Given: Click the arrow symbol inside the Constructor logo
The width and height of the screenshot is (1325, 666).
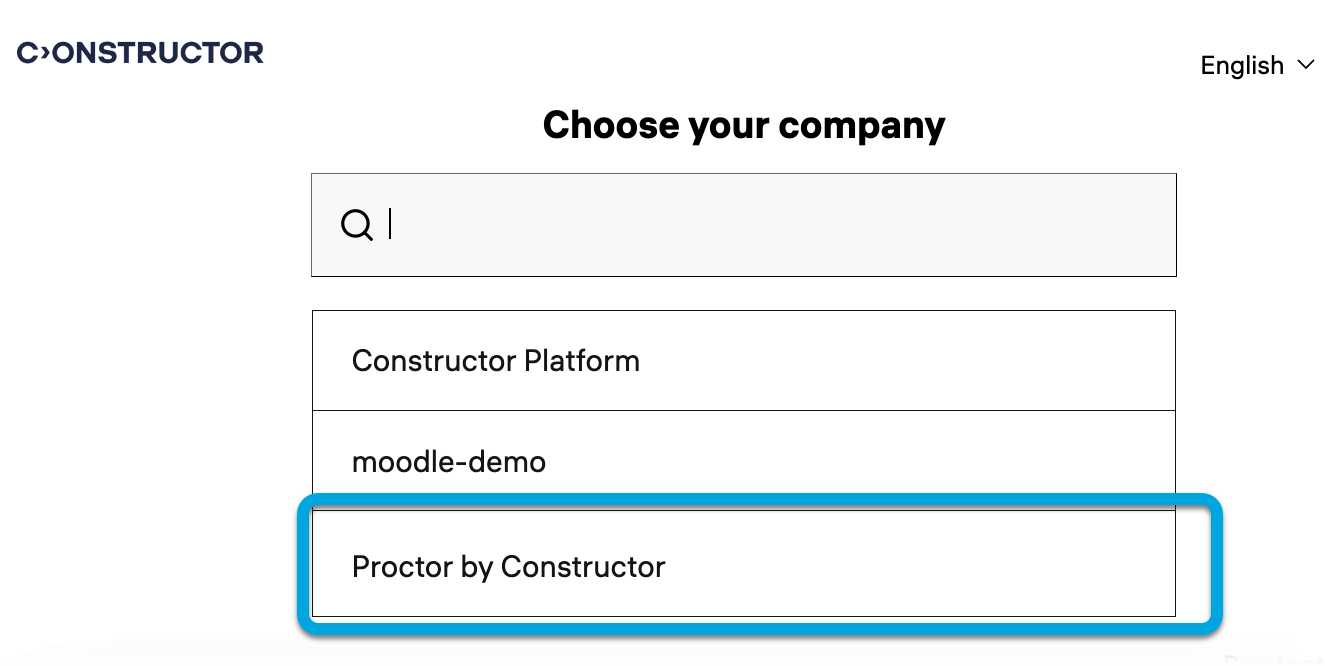Looking at the screenshot, I should (x=43, y=53).
